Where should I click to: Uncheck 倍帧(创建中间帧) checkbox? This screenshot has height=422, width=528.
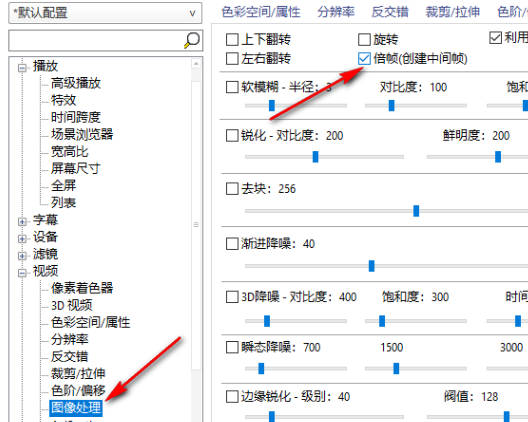coord(364,59)
